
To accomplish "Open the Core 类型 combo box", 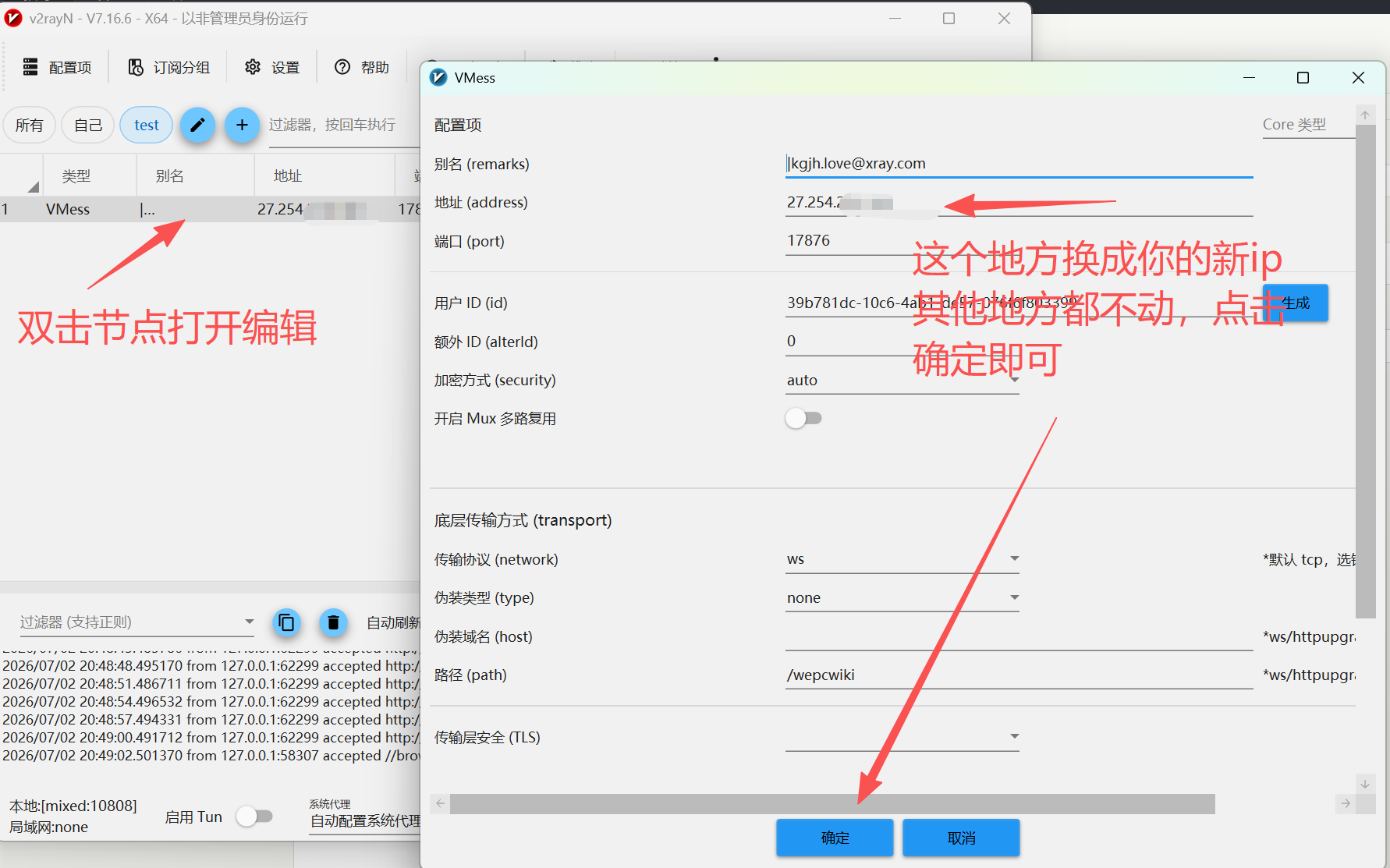I will click(x=1309, y=125).
